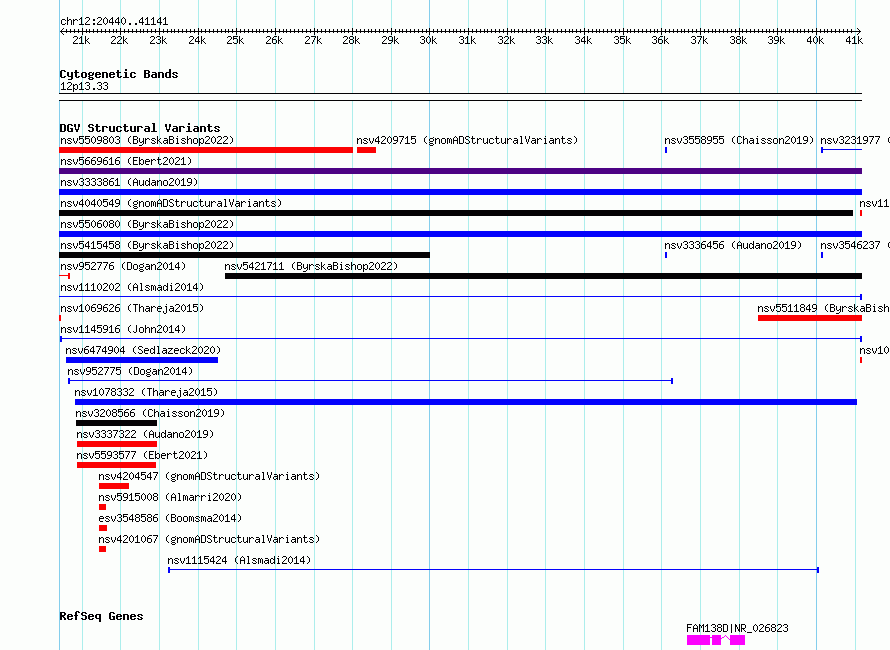
Task: Click the 30k ruler tick label
Action: (x=429, y=40)
